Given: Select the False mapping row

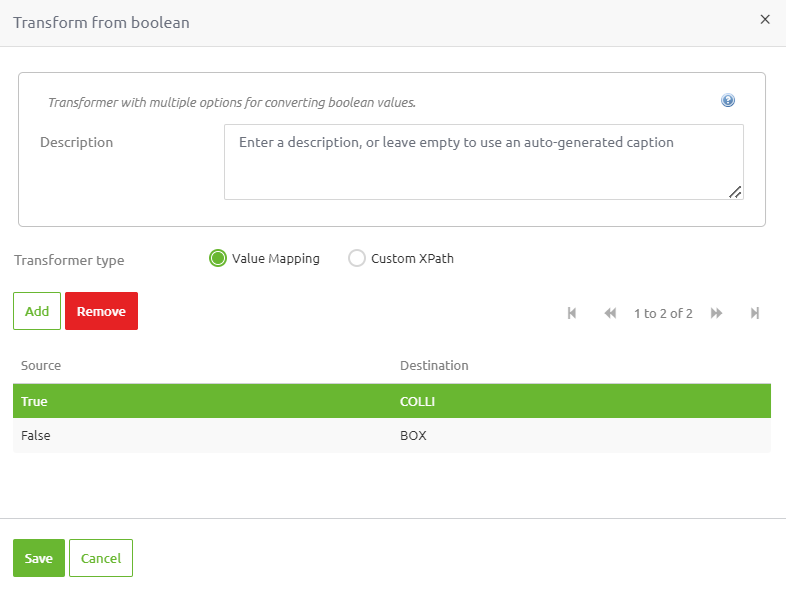Looking at the screenshot, I should (x=36, y=436).
